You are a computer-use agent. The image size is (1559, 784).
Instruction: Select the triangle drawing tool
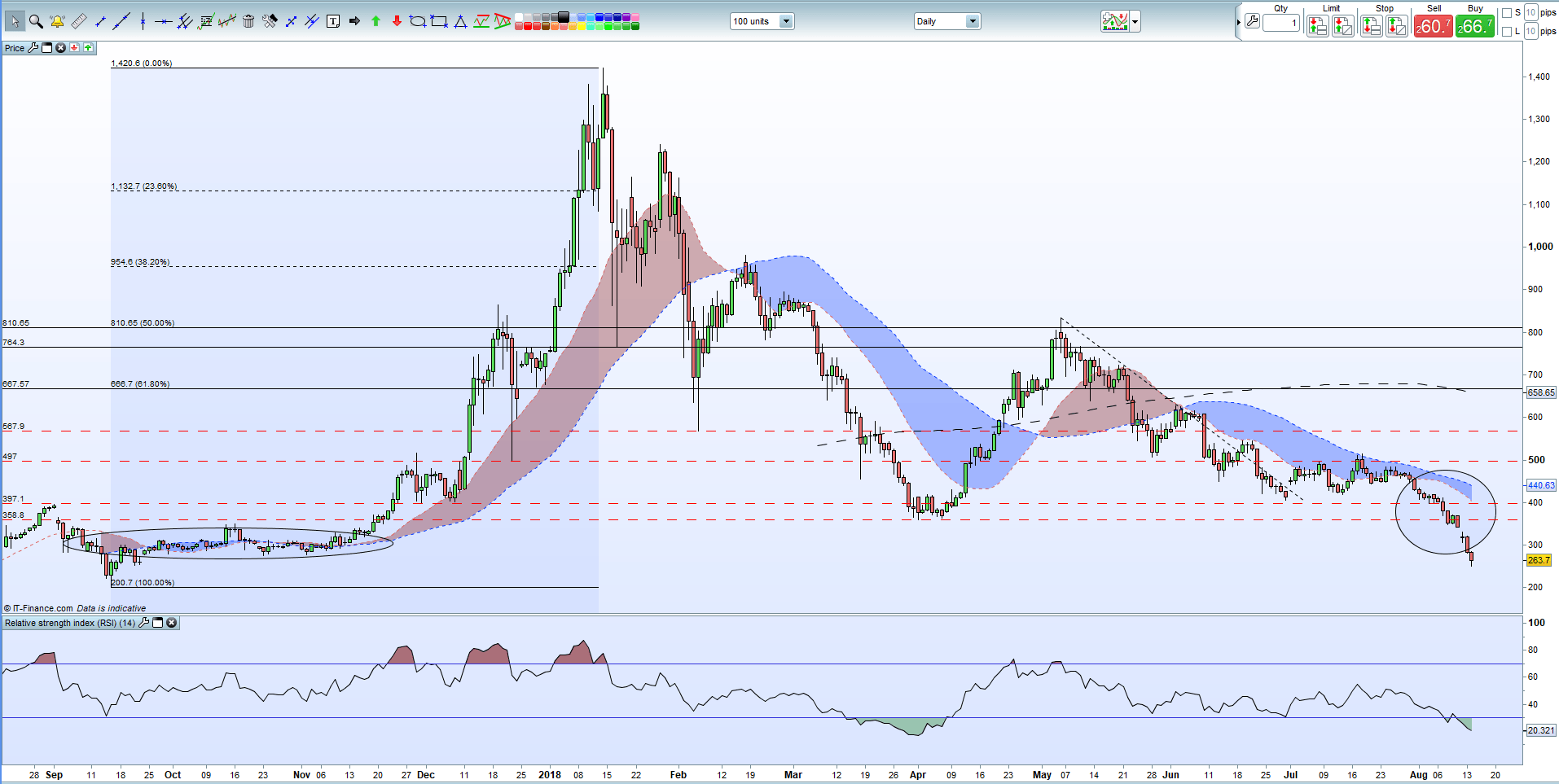[460, 22]
